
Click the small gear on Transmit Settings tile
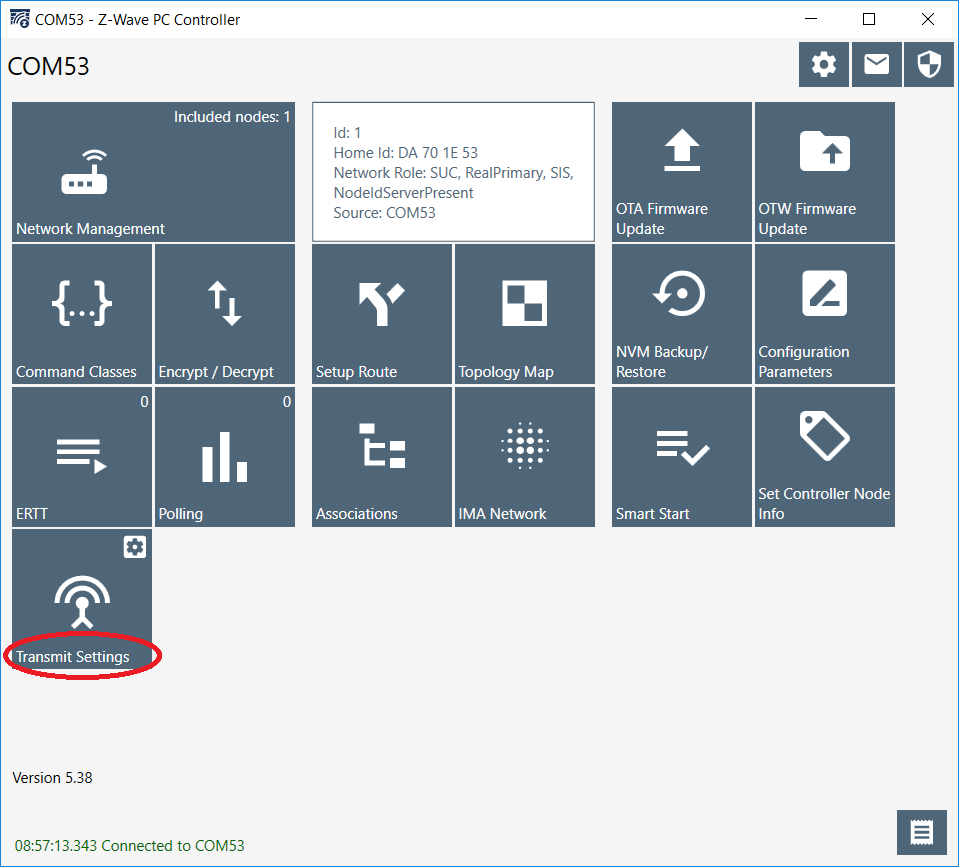135,547
